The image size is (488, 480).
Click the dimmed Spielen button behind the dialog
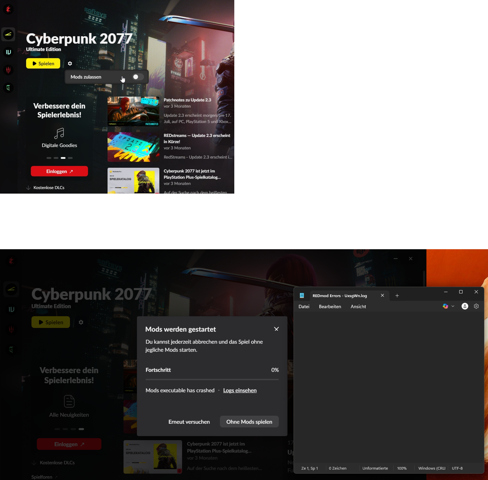(x=51, y=322)
